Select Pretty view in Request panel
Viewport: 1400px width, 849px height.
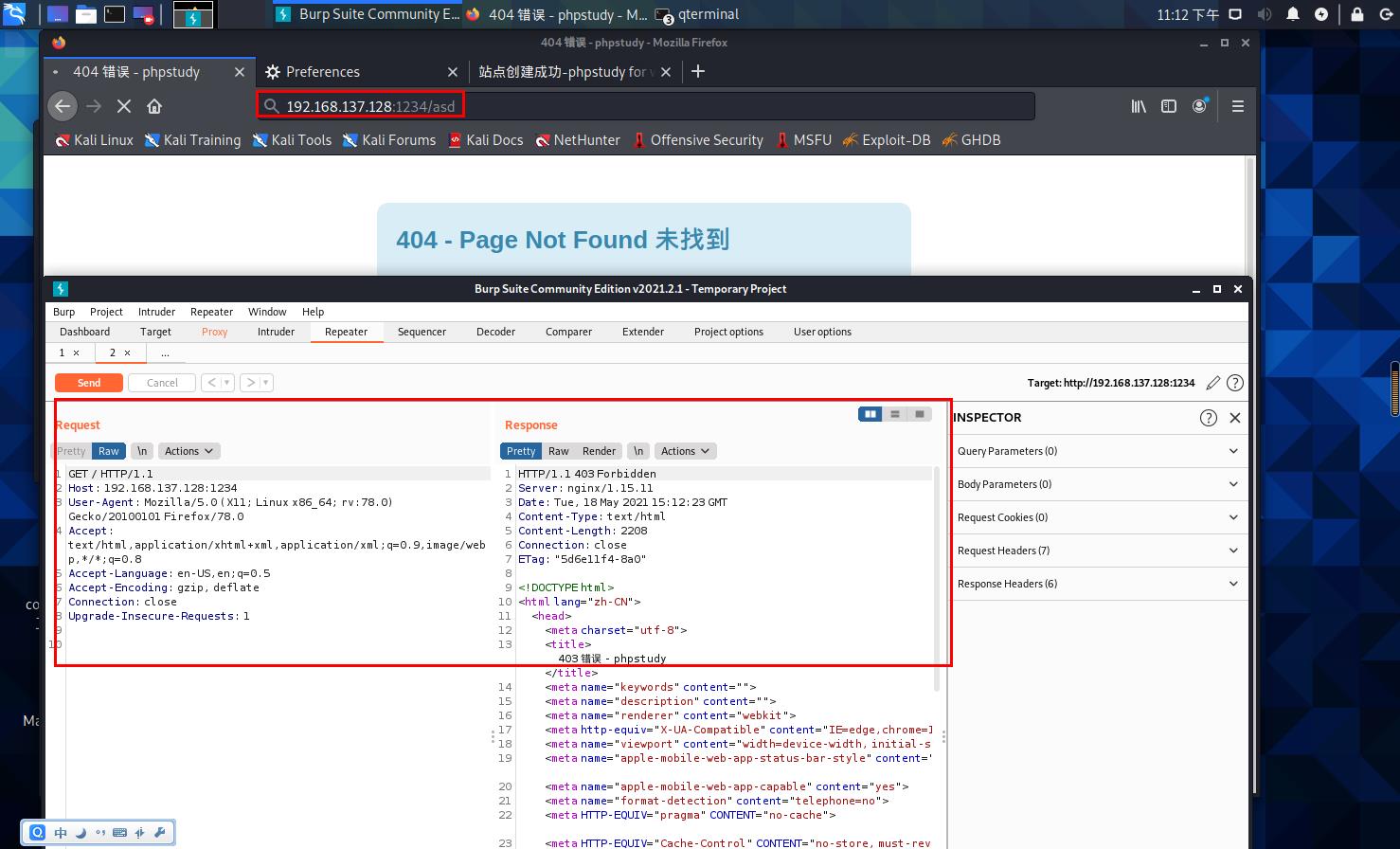[x=71, y=451]
